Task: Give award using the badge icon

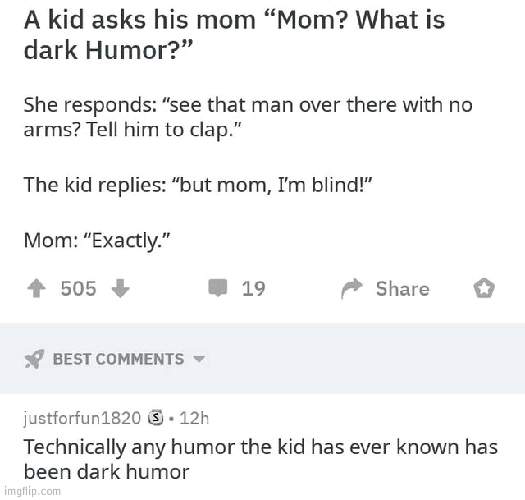Action: coord(484,288)
